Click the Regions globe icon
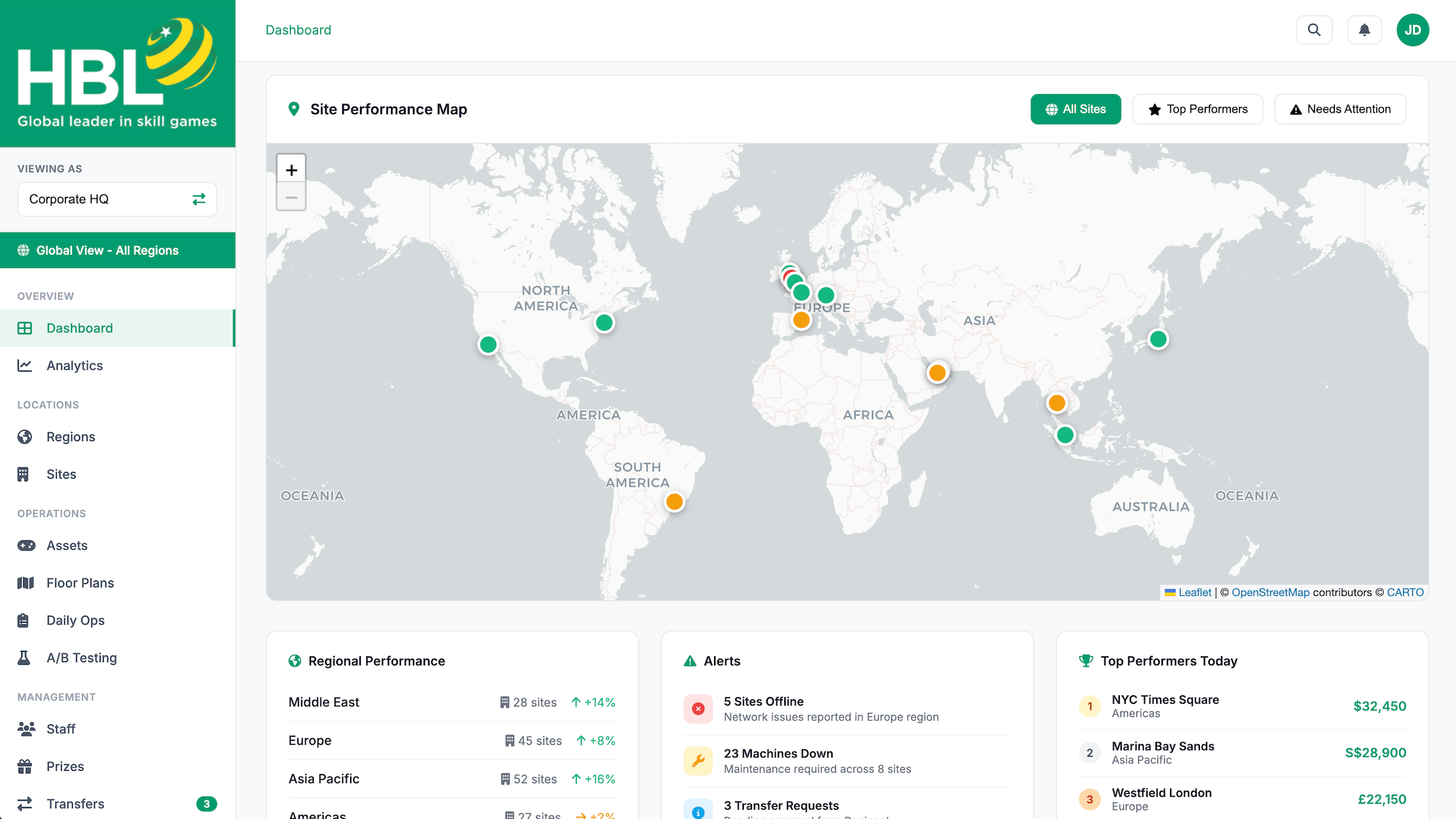This screenshot has height=819, width=1456. (x=24, y=436)
